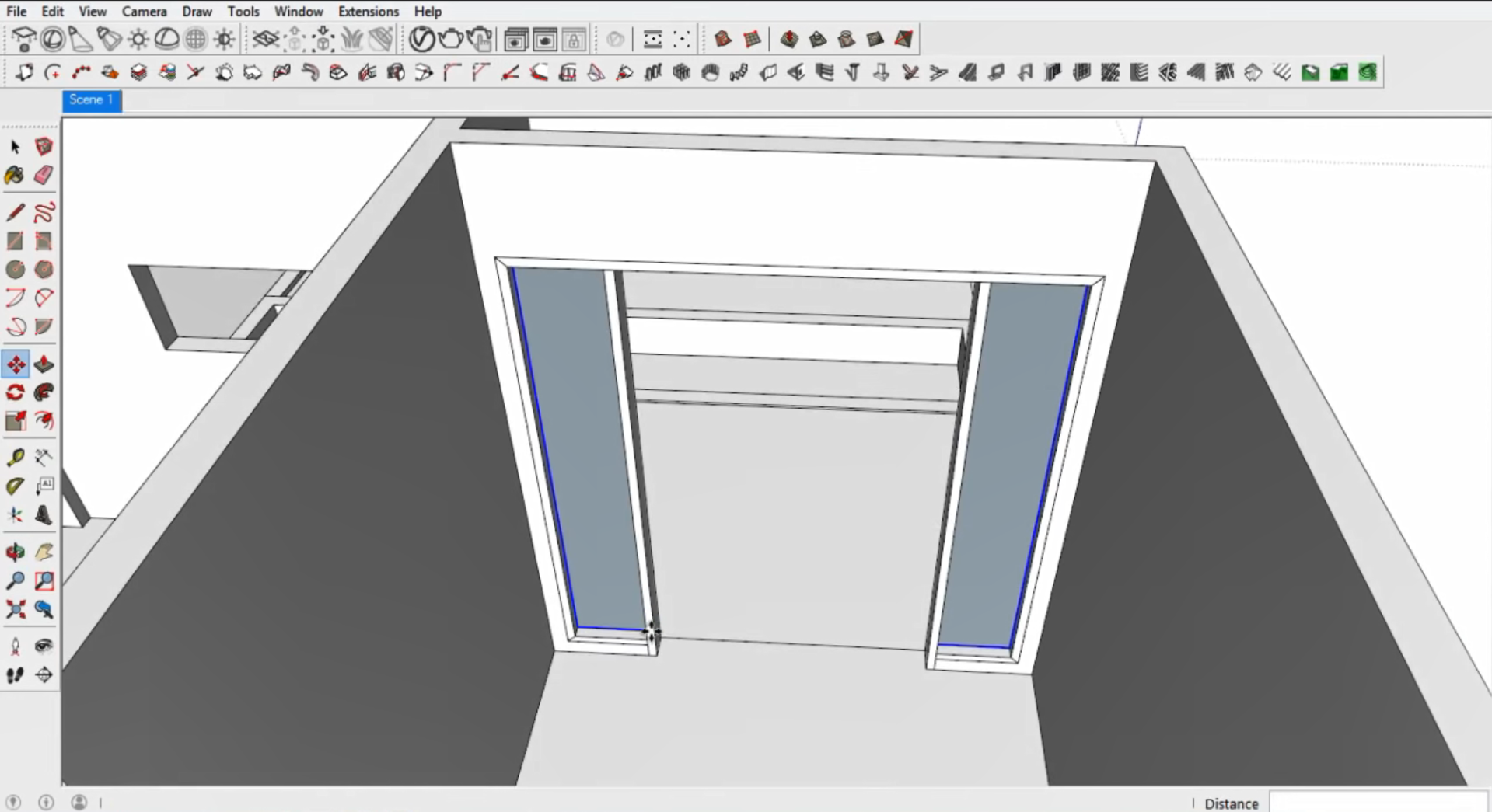Activate the Paint Bucket tool

click(x=15, y=176)
